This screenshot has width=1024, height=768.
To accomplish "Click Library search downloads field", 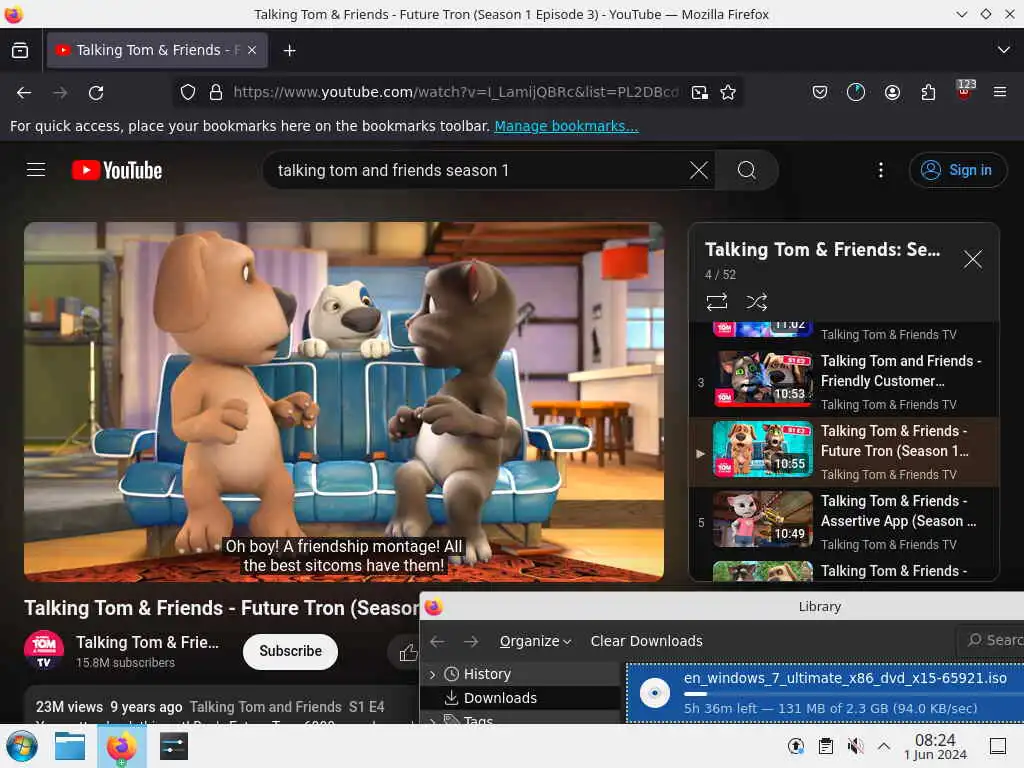I will coord(990,640).
